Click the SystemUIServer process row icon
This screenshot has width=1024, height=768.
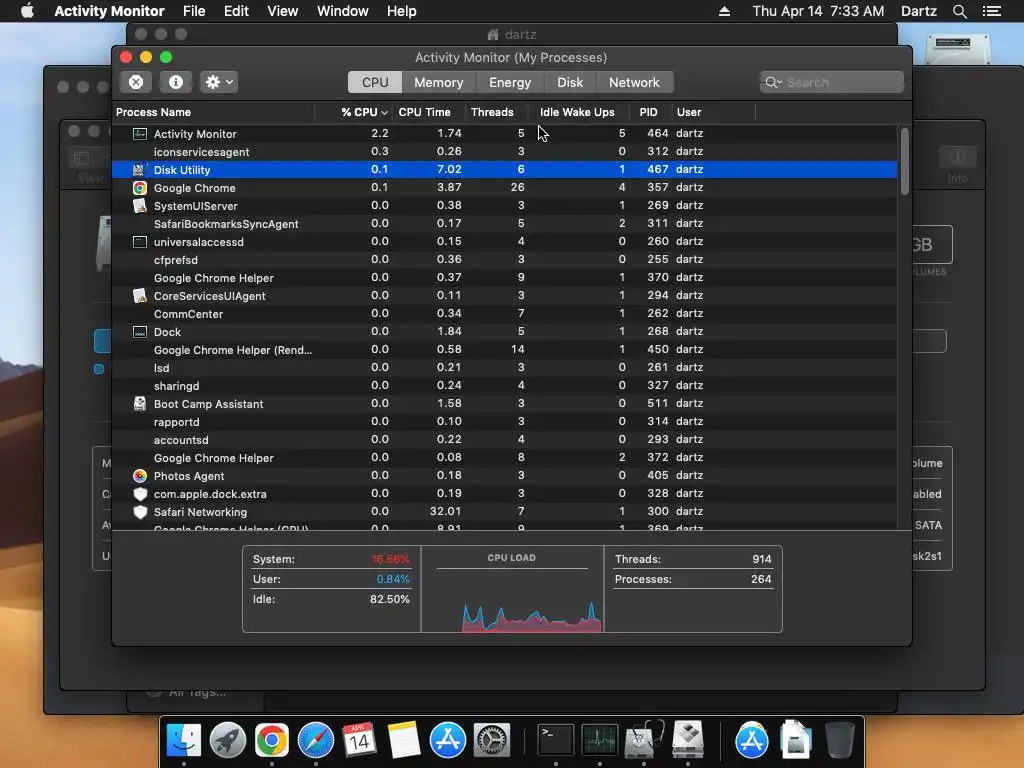coord(140,206)
